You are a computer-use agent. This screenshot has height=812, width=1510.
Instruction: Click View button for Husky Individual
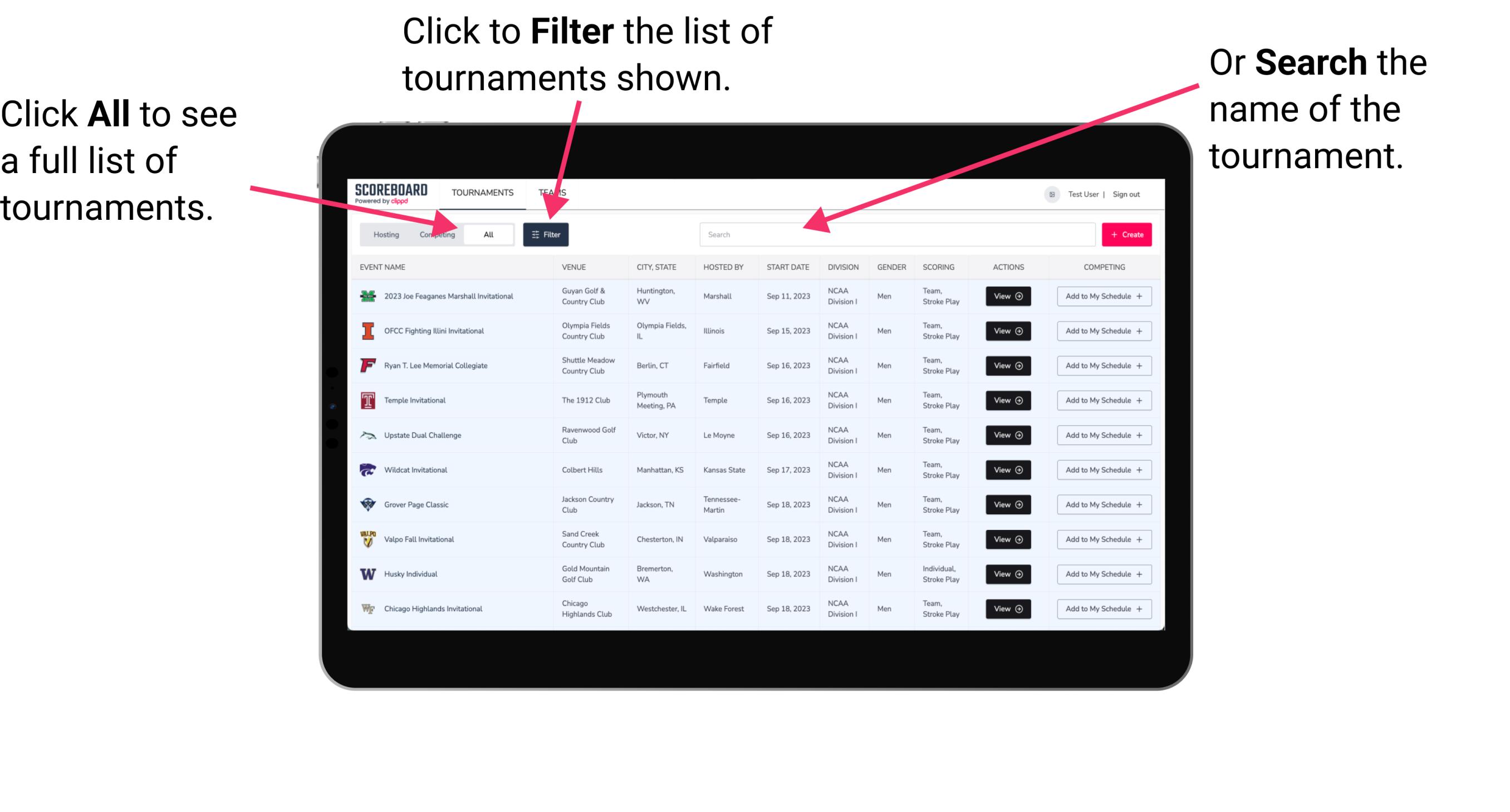[x=1007, y=574]
